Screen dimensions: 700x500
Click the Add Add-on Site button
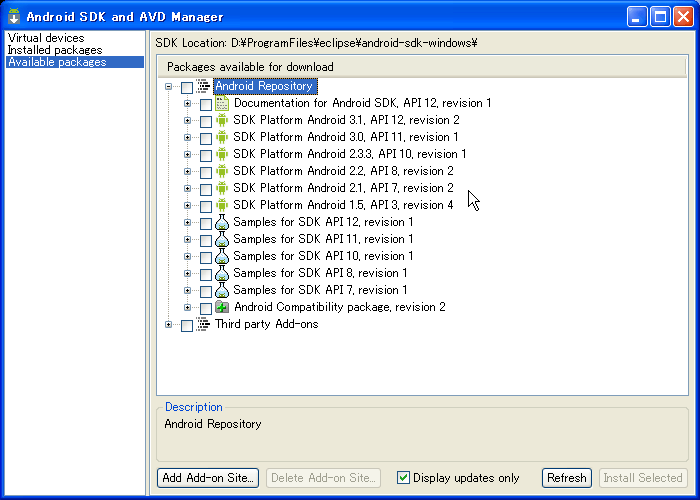pyautogui.click(x=208, y=478)
